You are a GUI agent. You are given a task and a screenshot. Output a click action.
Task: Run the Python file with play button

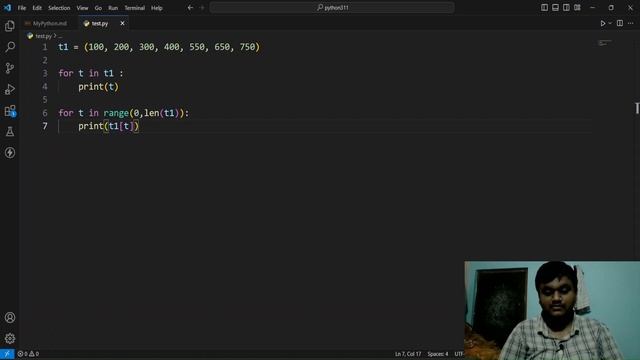602,24
